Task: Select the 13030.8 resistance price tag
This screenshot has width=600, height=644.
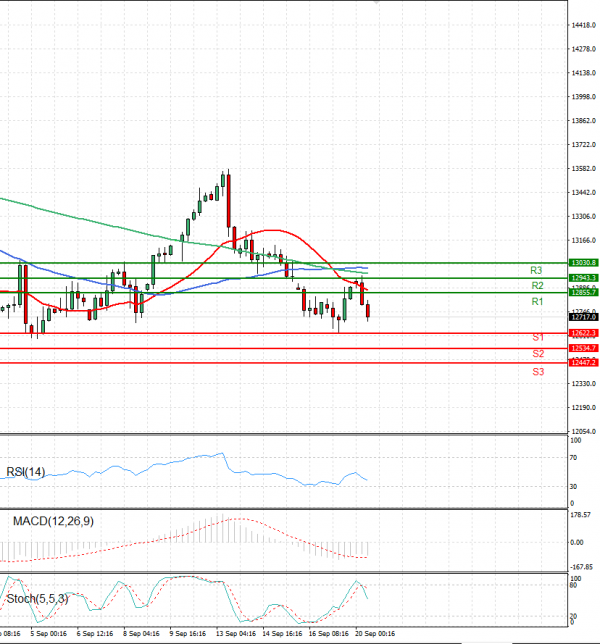Action: click(x=583, y=262)
